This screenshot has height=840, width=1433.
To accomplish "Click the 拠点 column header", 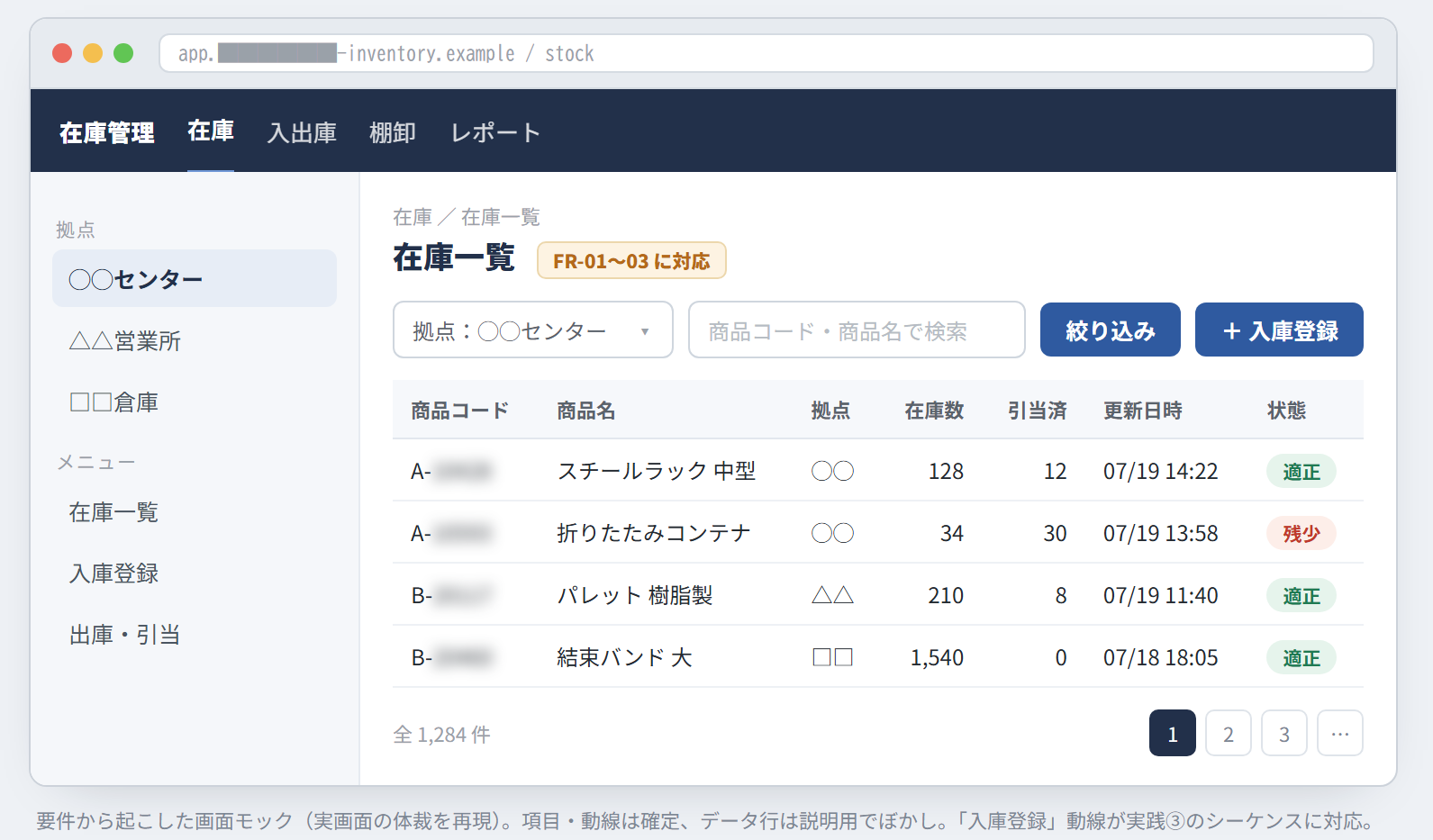I will tap(830, 411).
